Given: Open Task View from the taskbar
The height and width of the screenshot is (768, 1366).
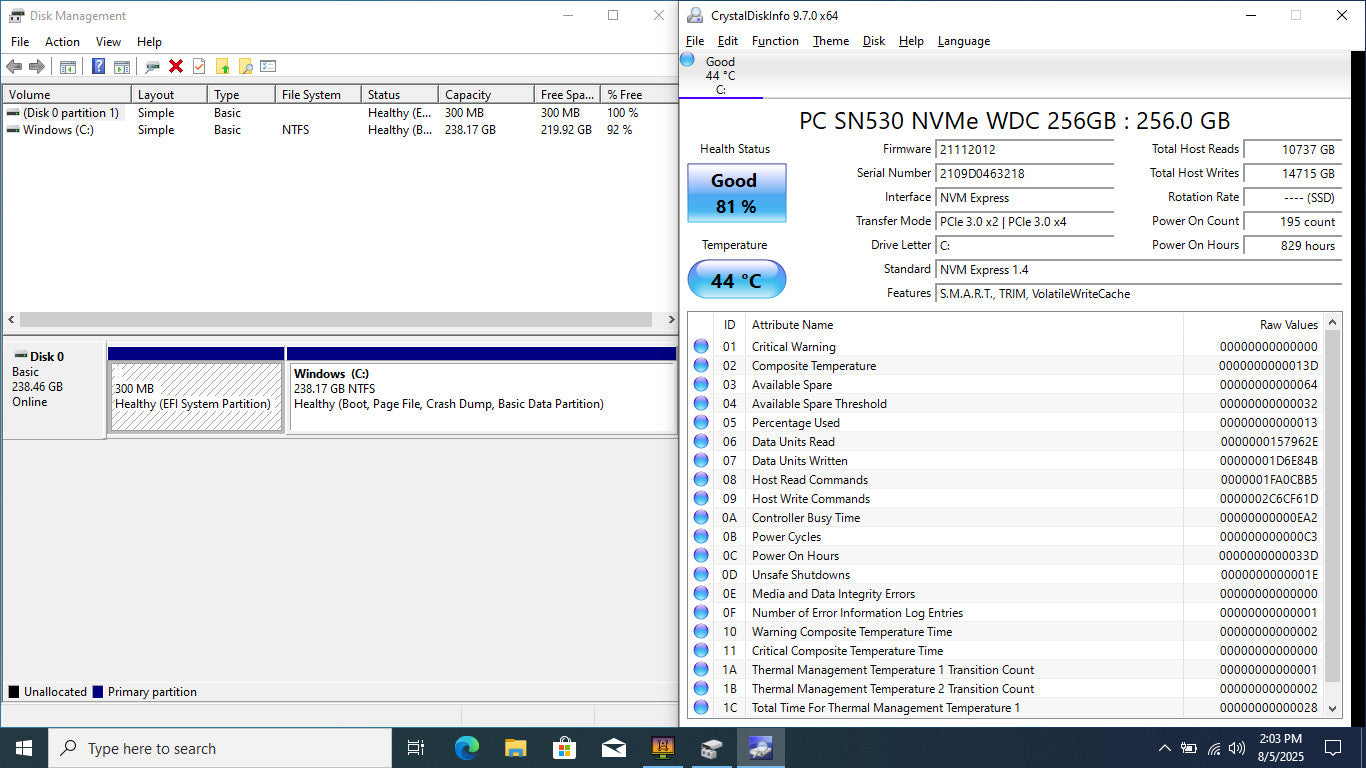Looking at the screenshot, I should 416,748.
